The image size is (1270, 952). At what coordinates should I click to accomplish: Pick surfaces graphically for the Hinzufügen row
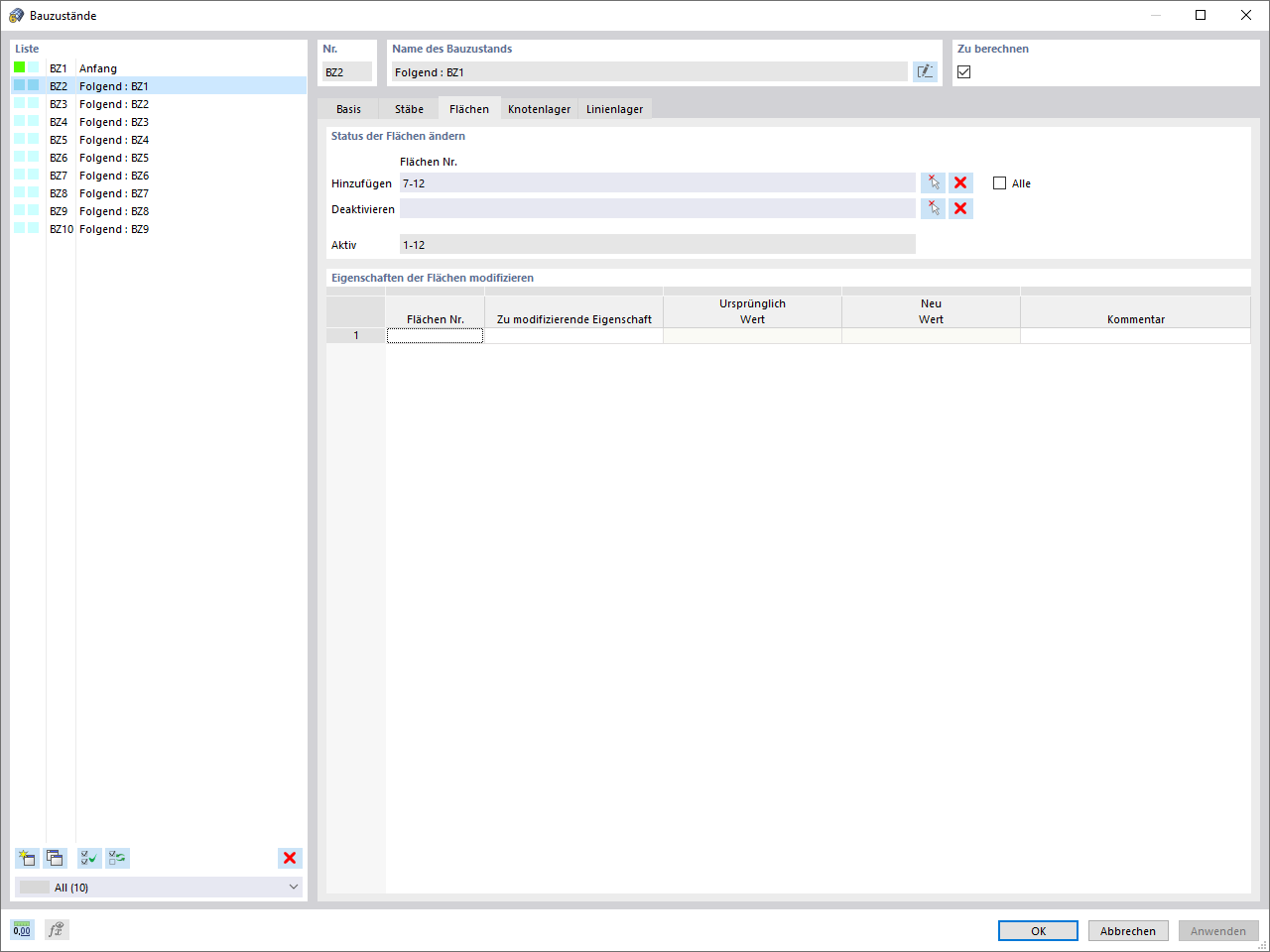[933, 182]
